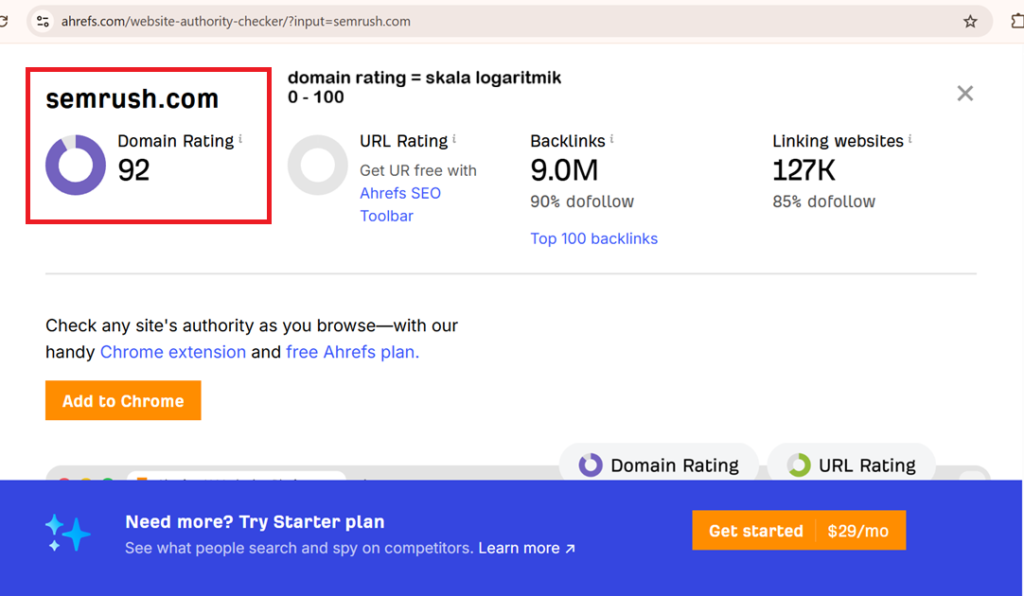This screenshot has width=1024, height=596.
Task: Click the Domain Rating value 92
Action: point(134,170)
